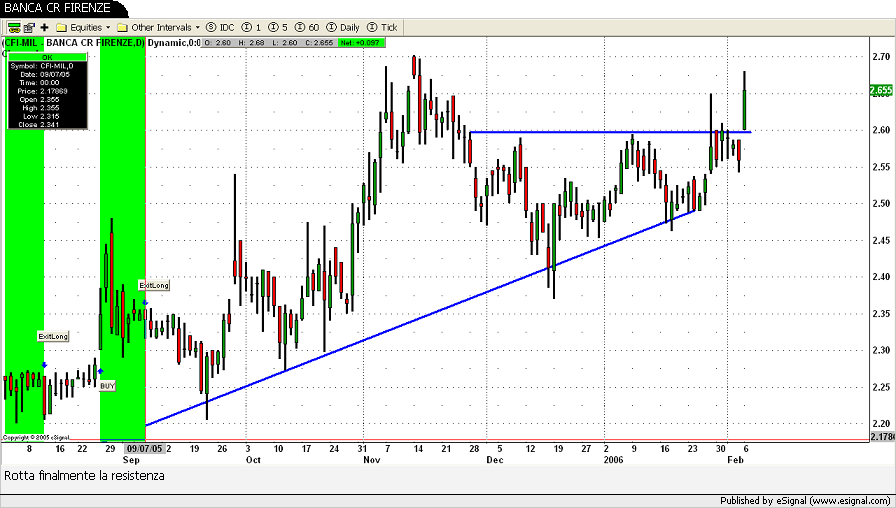
Task: Open the Equities folder dropdown
Action: [83, 27]
